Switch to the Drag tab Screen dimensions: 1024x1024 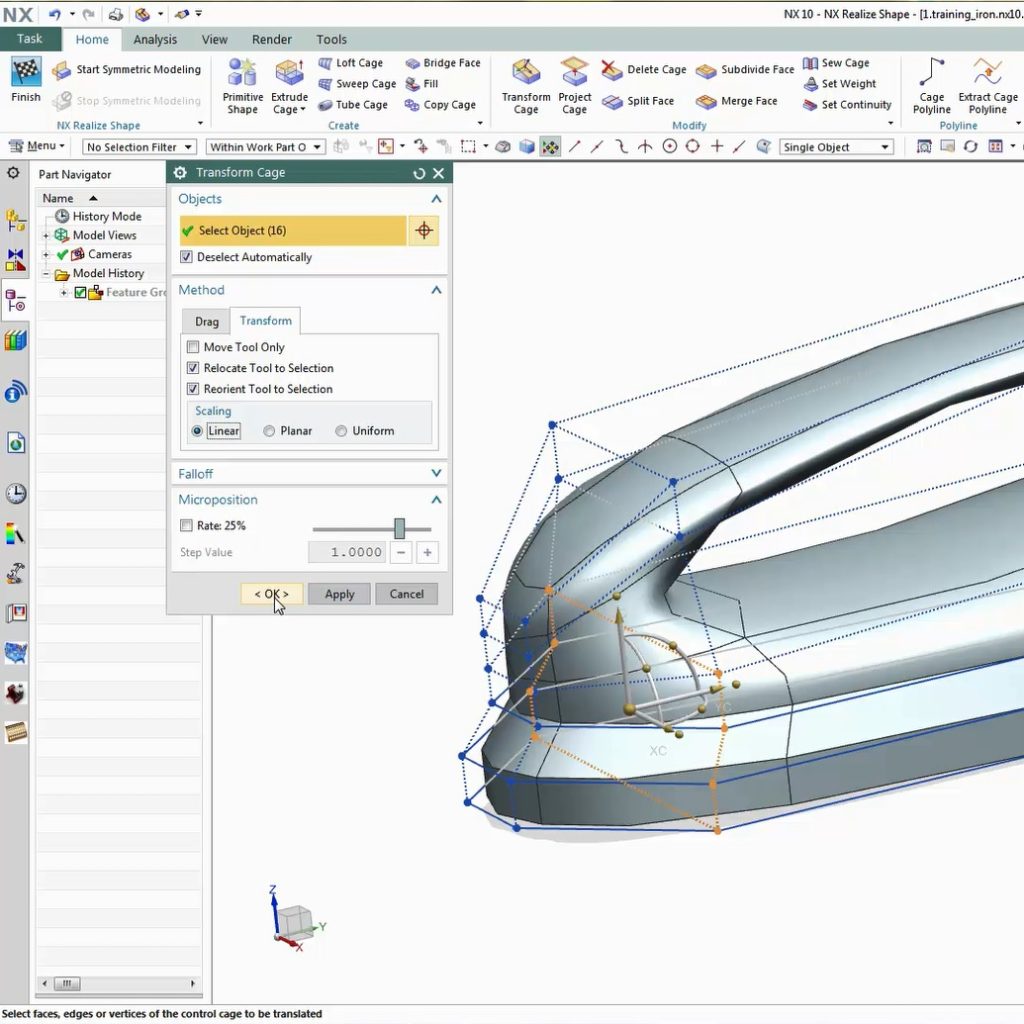coord(206,321)
